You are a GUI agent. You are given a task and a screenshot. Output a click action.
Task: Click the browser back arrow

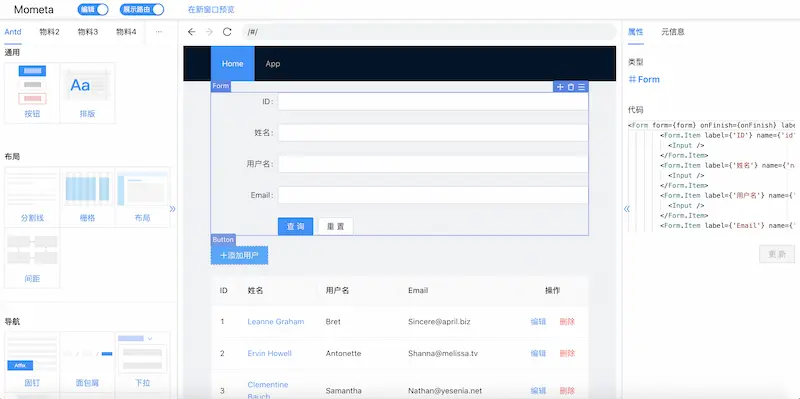(191, 32)
